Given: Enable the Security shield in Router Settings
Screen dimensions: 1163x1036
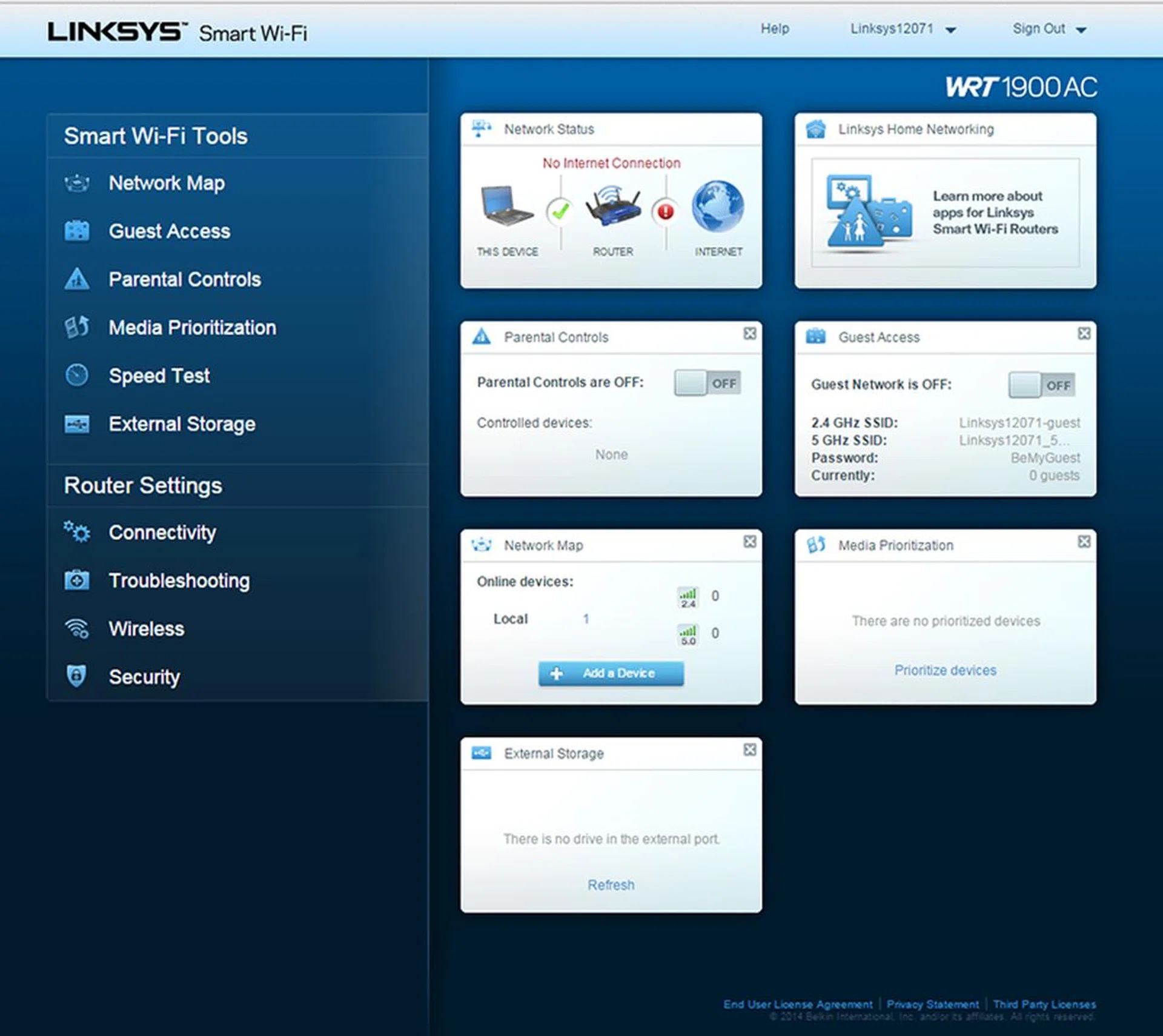Looking at the screenshot, I should pos(77,676).
